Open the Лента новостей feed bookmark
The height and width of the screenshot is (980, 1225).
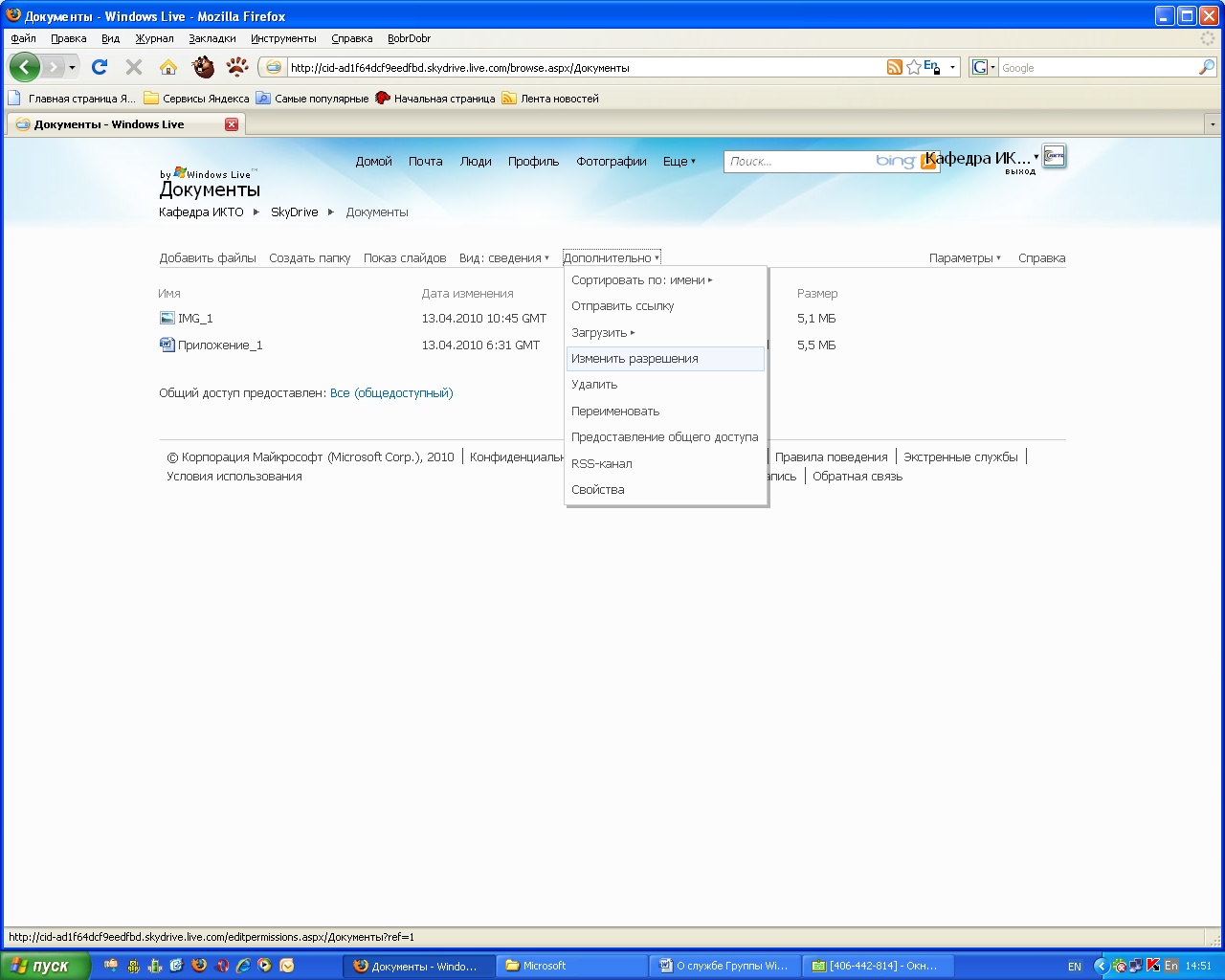550,98
